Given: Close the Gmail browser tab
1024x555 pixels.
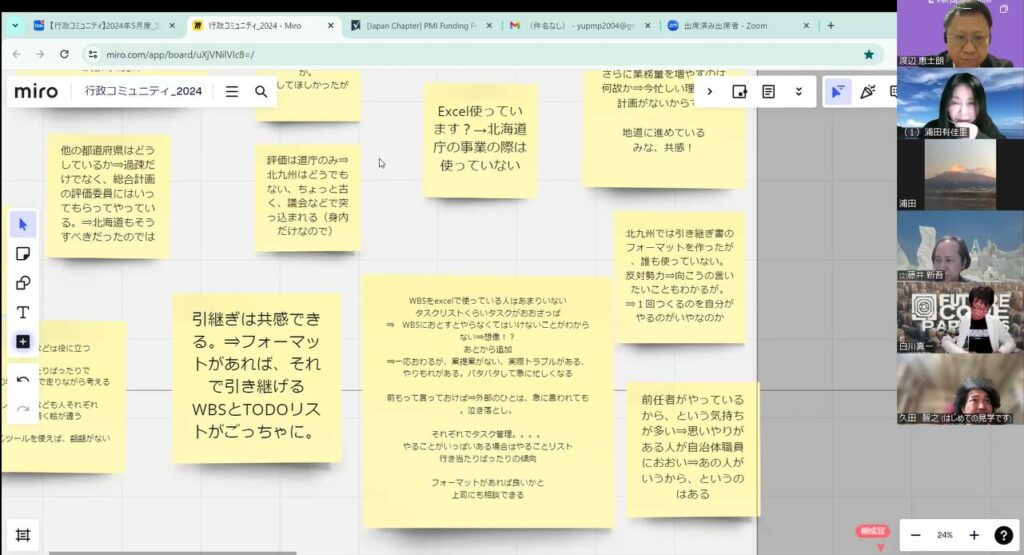Looking at the screenshot, I should (x=648, y=25).
